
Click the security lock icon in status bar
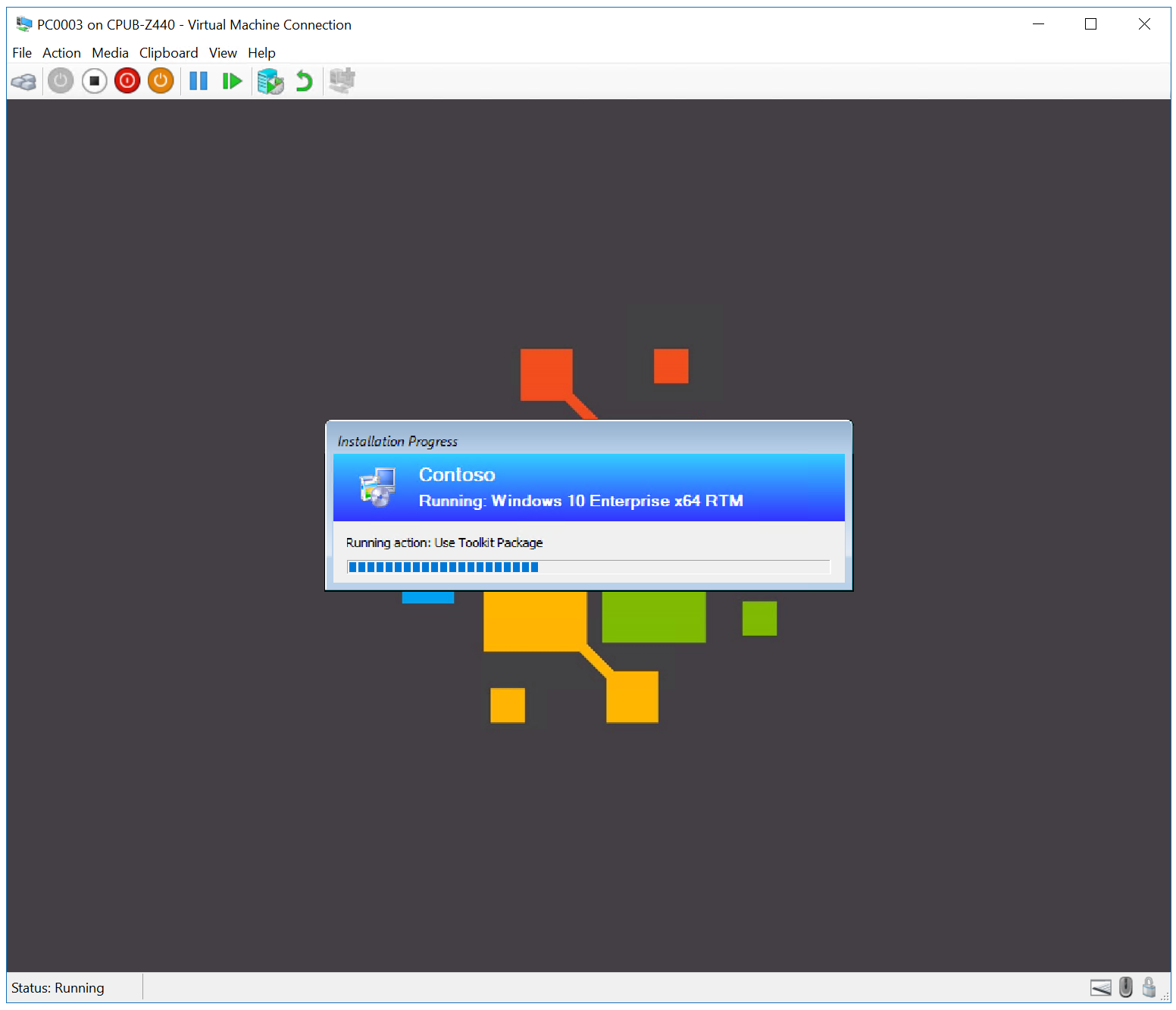click(1149, 987)
